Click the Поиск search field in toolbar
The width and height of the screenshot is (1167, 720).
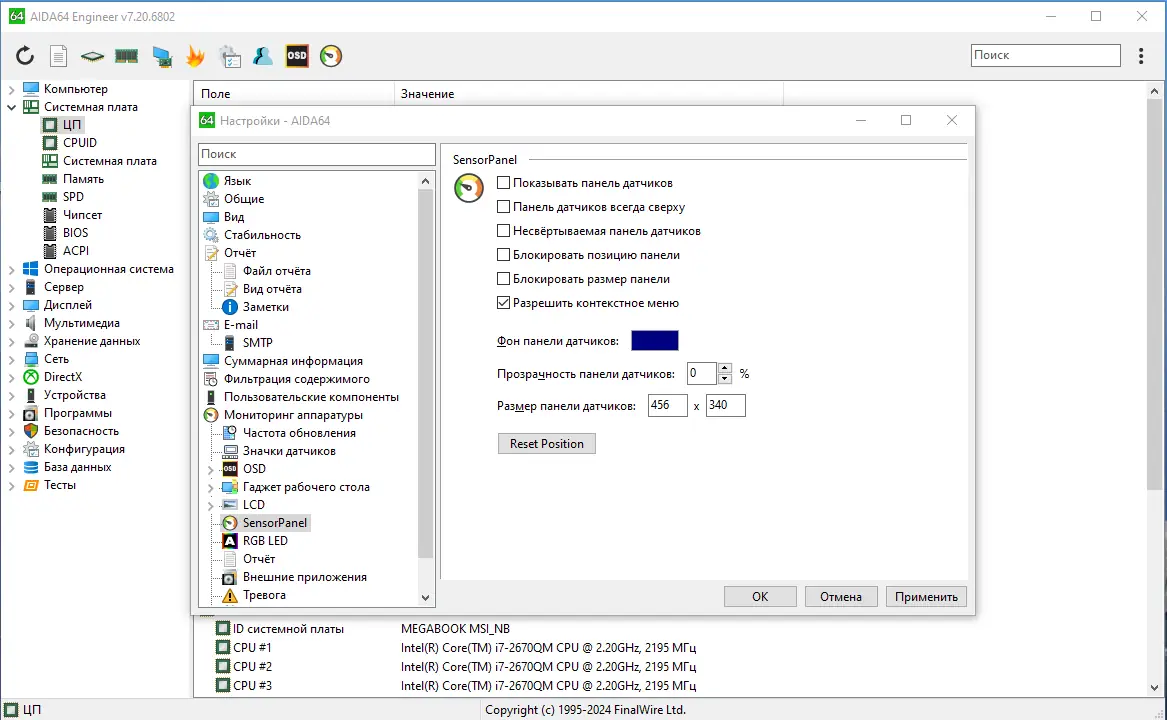1044,55
